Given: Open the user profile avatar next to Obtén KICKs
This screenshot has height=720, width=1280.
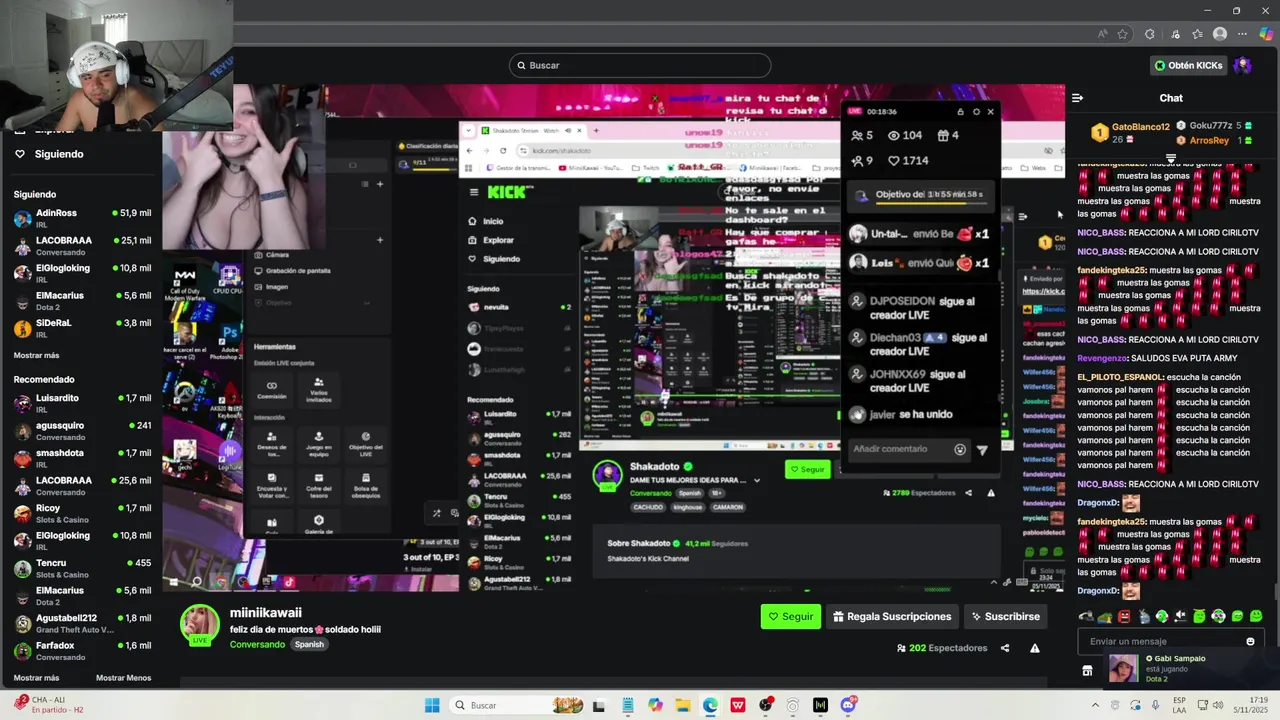Looking at the screenshot, I should tap(1243, 65).
